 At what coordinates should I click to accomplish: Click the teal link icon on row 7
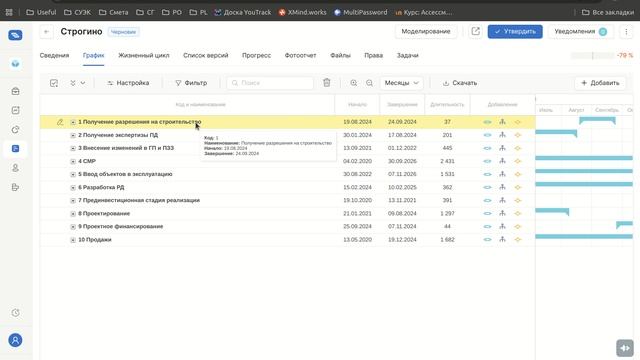tap(487, 200)
